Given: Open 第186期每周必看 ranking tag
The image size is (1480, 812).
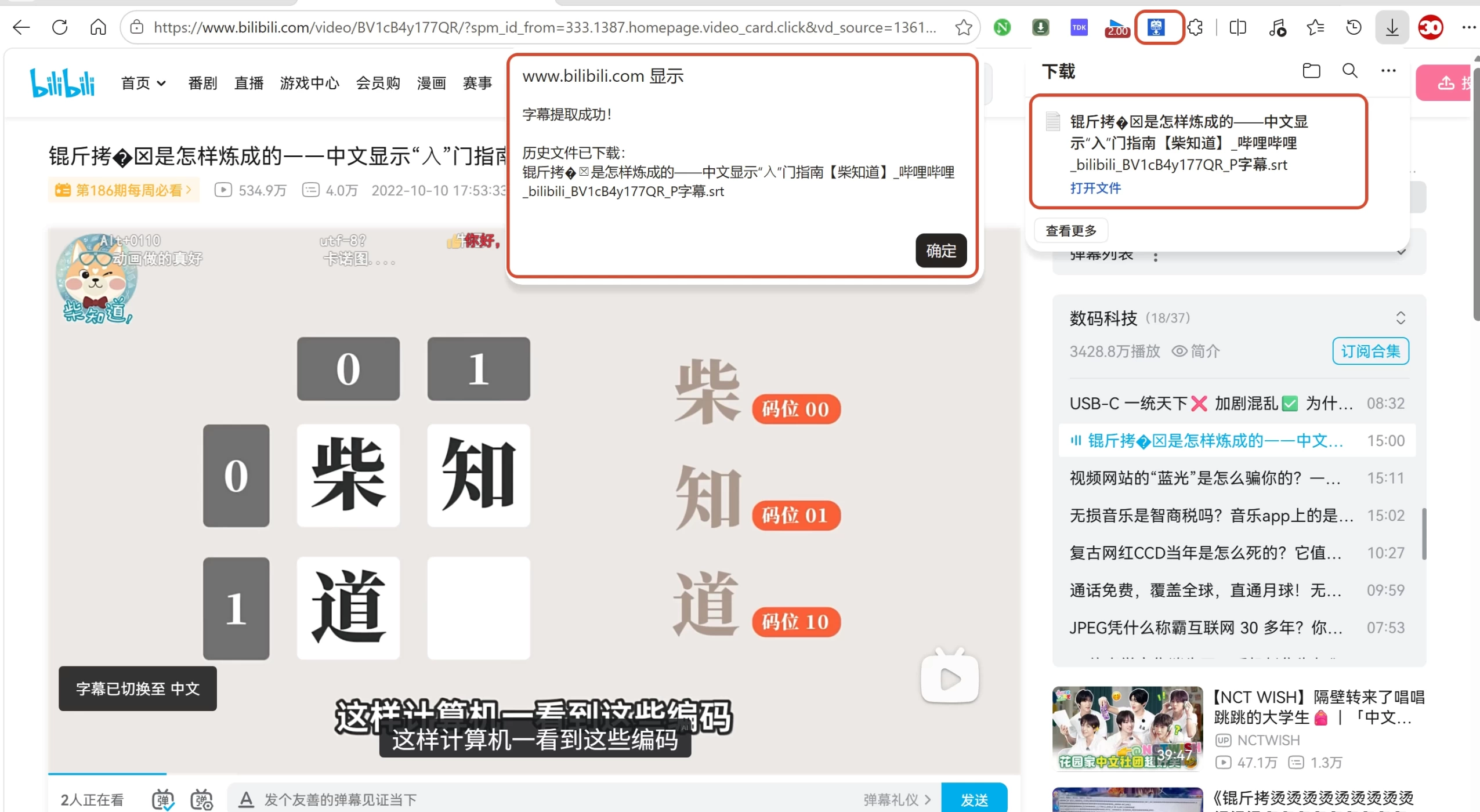Looking at the screenshot, I should tap(124, 190).
